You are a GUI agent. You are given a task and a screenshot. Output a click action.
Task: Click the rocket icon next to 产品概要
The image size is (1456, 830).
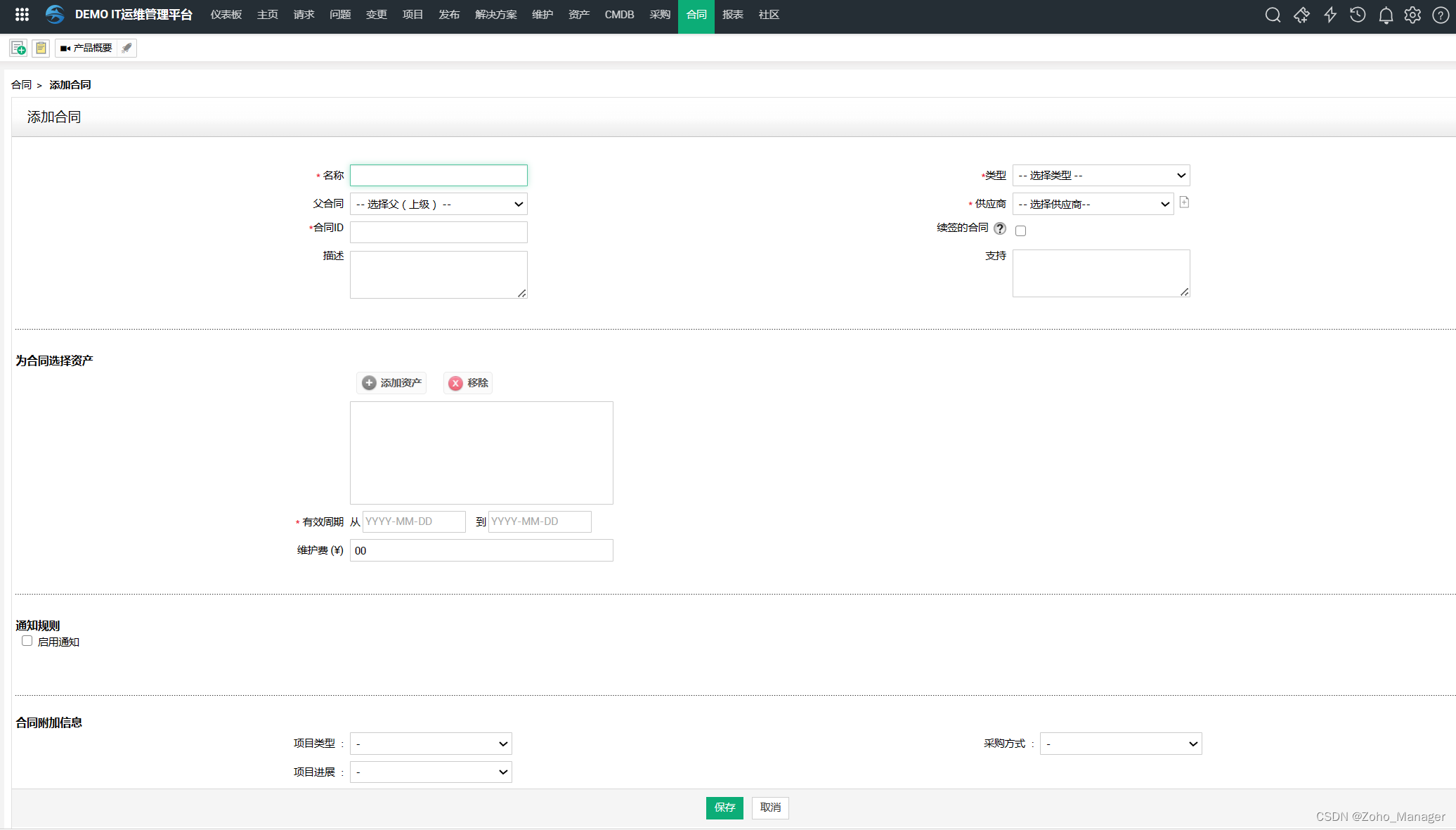126,48
